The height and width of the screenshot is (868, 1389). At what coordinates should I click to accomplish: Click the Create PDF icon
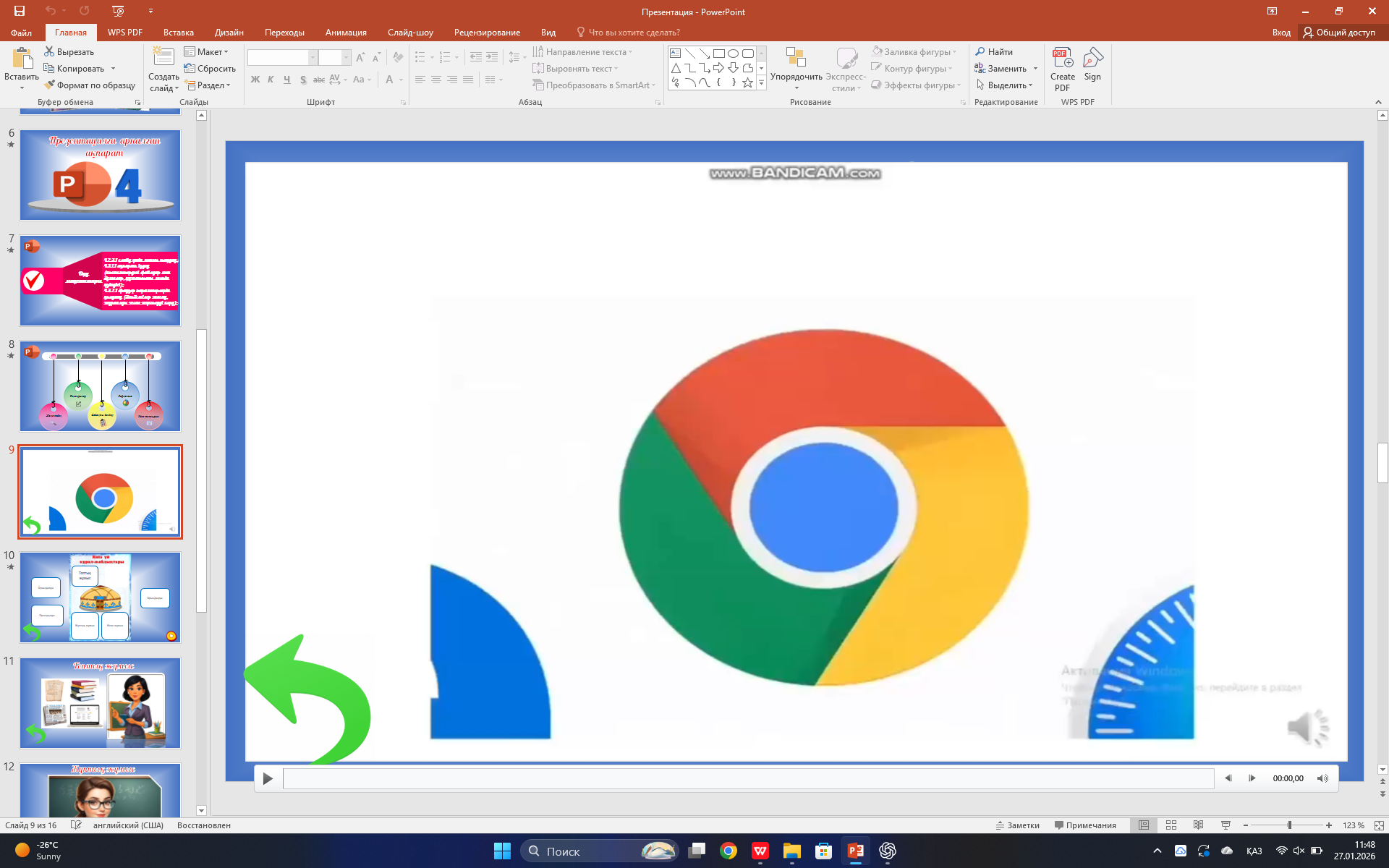pyautogui.click(x=1063, y=59)
